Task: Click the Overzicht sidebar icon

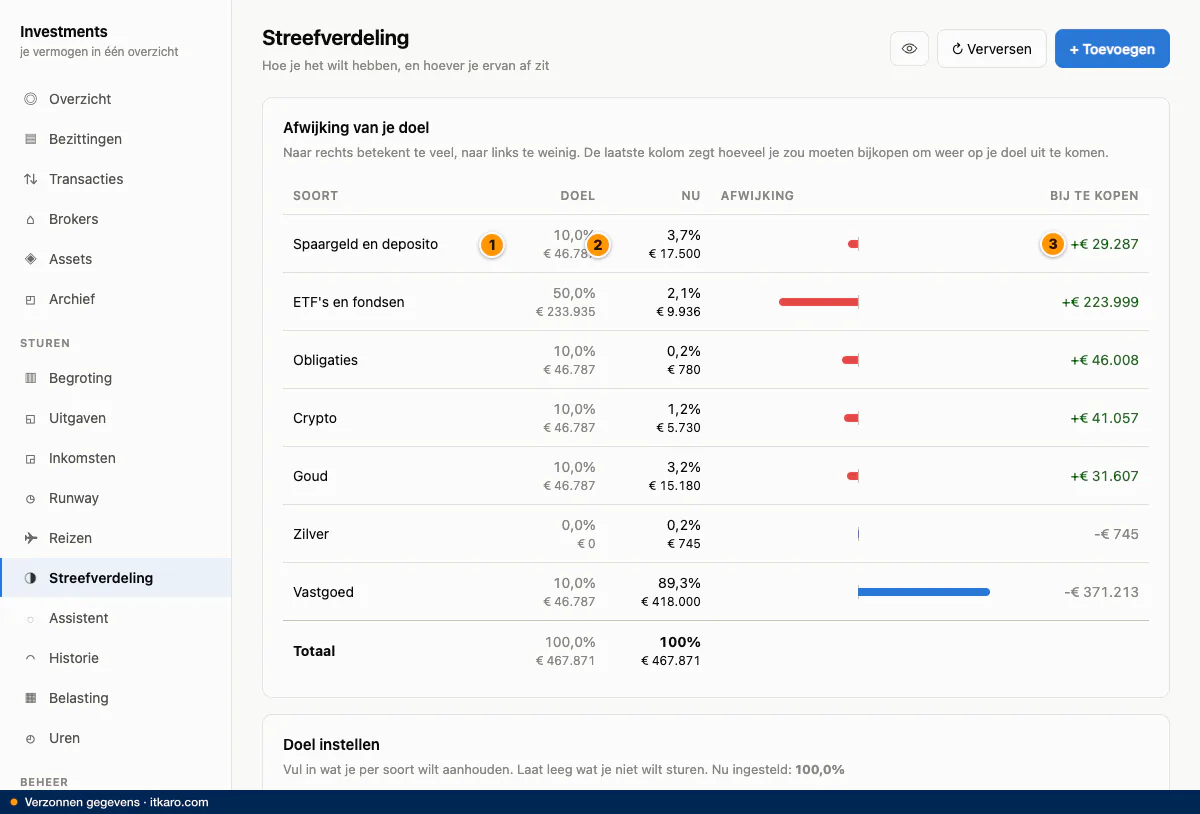Action: tap(30, 99)
